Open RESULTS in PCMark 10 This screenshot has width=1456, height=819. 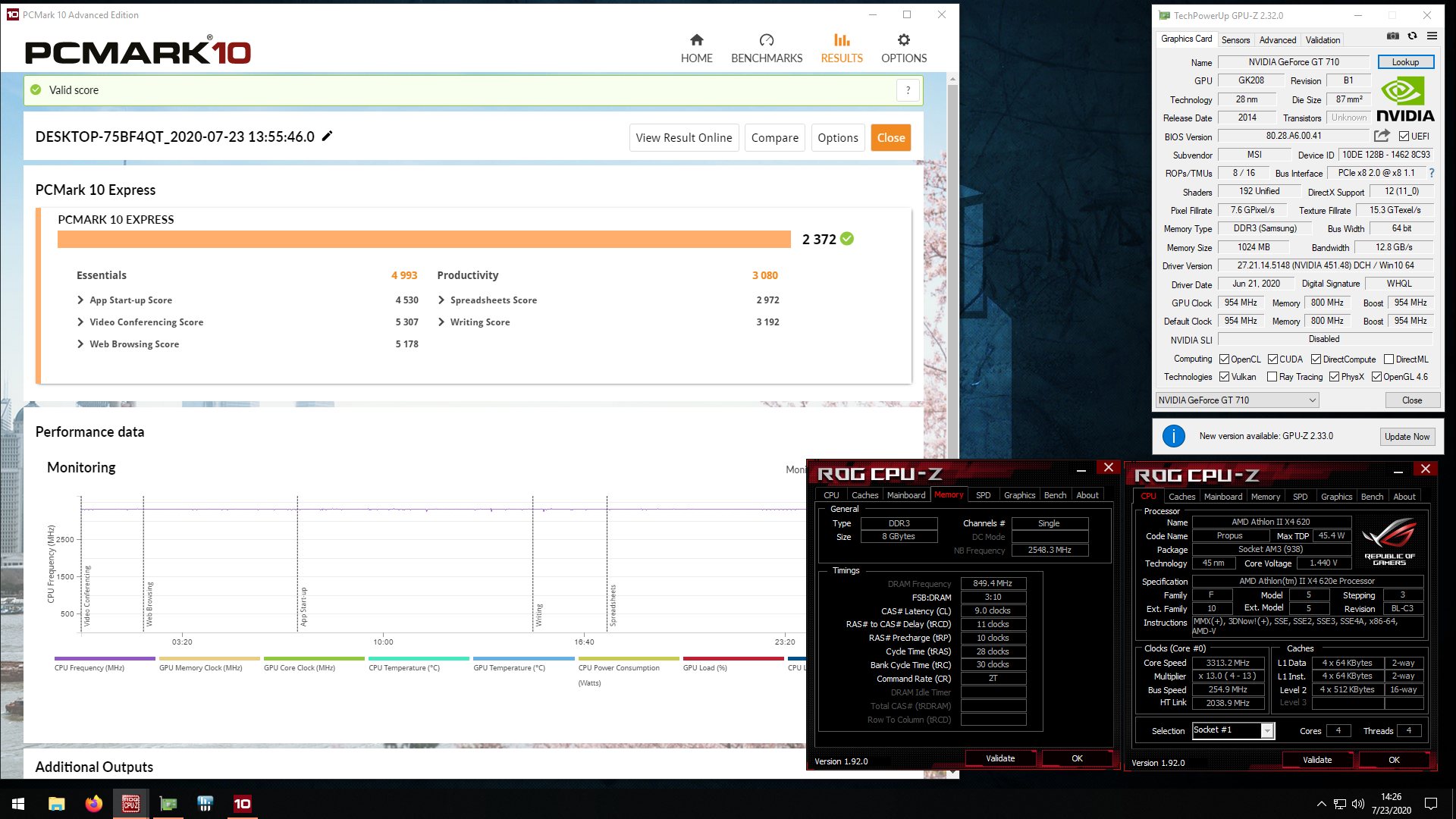(842, 49)
